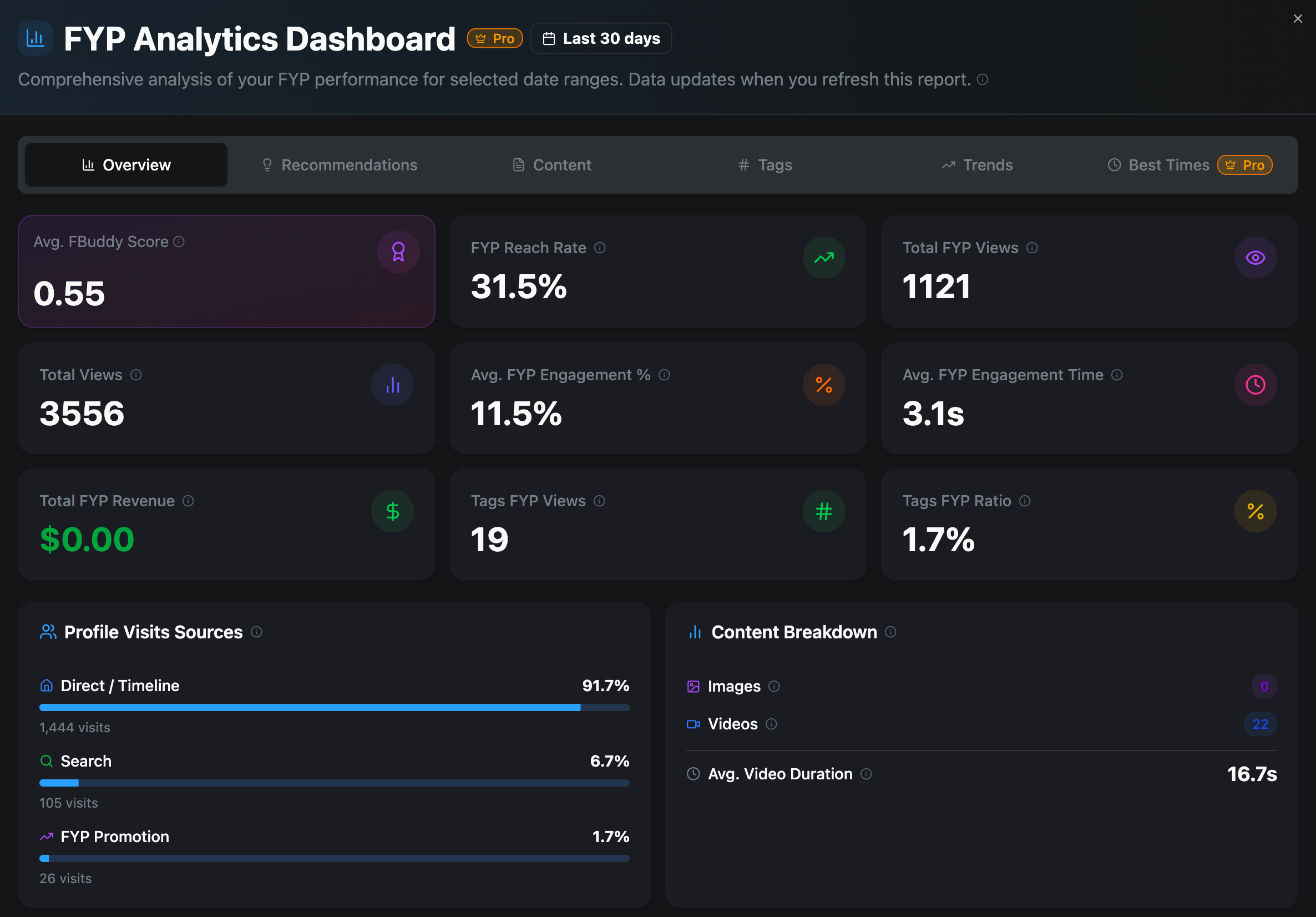Click the bar chart icon on Total Views card
The image size is (1316, 917).
coord(392,385)
